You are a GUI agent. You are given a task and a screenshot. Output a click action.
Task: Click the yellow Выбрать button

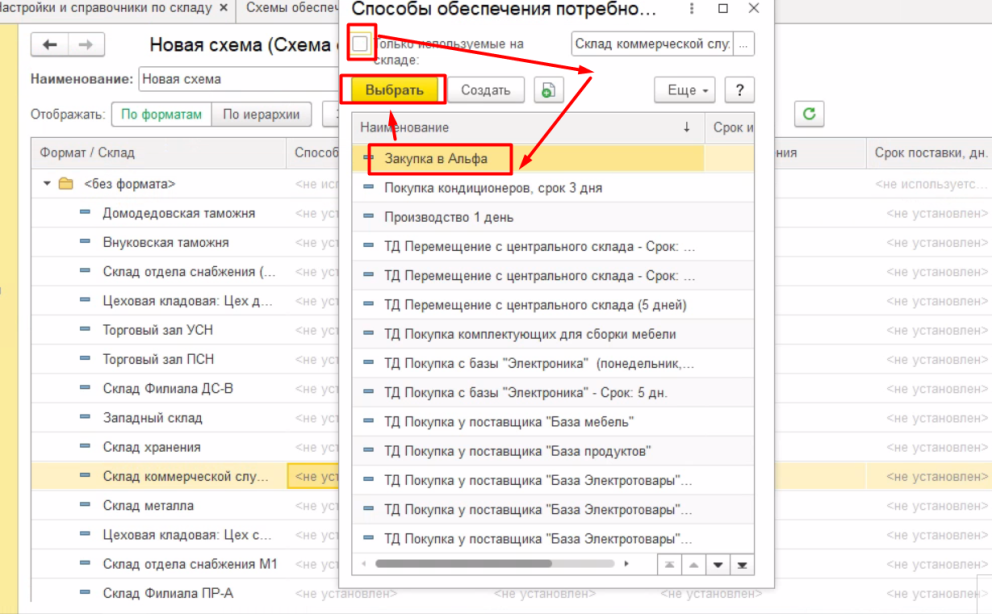[x=394, y=90]
